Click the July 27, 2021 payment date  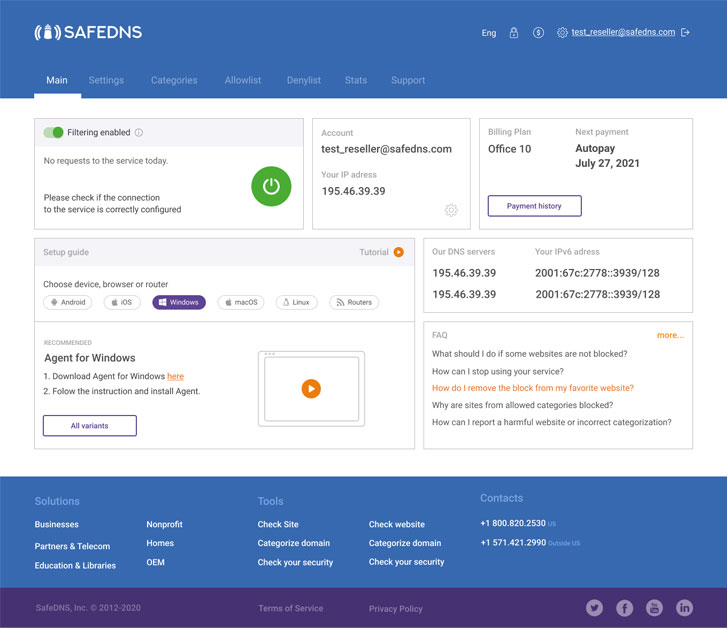607,163
